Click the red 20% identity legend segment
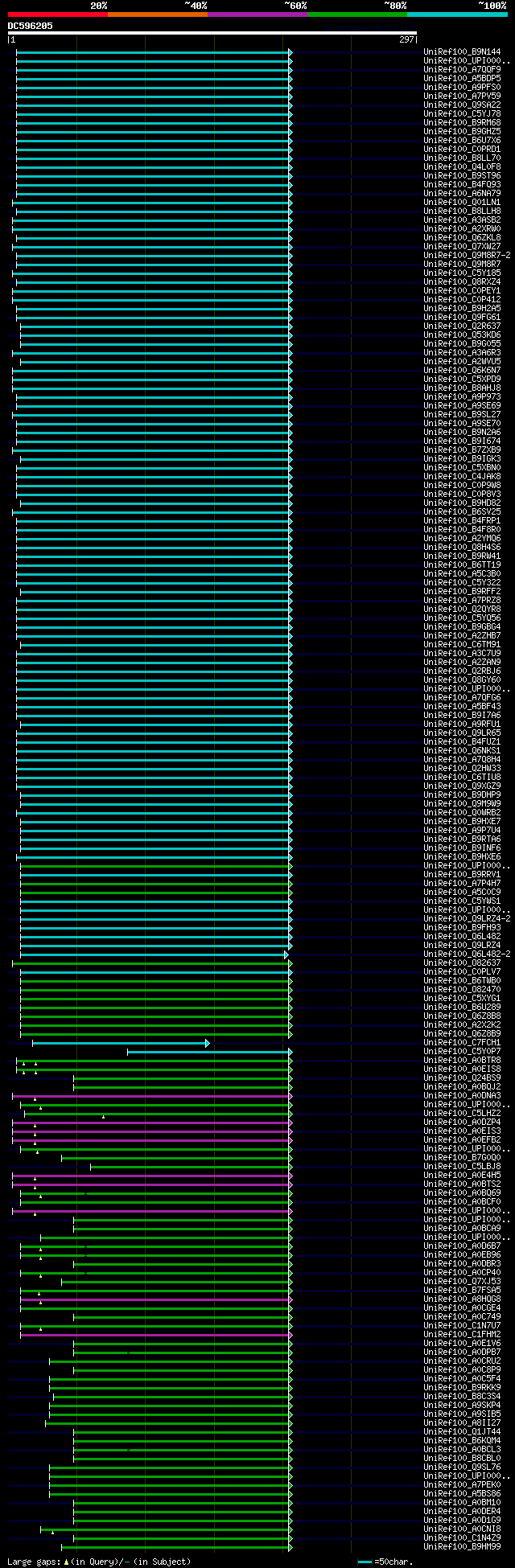 58,14
